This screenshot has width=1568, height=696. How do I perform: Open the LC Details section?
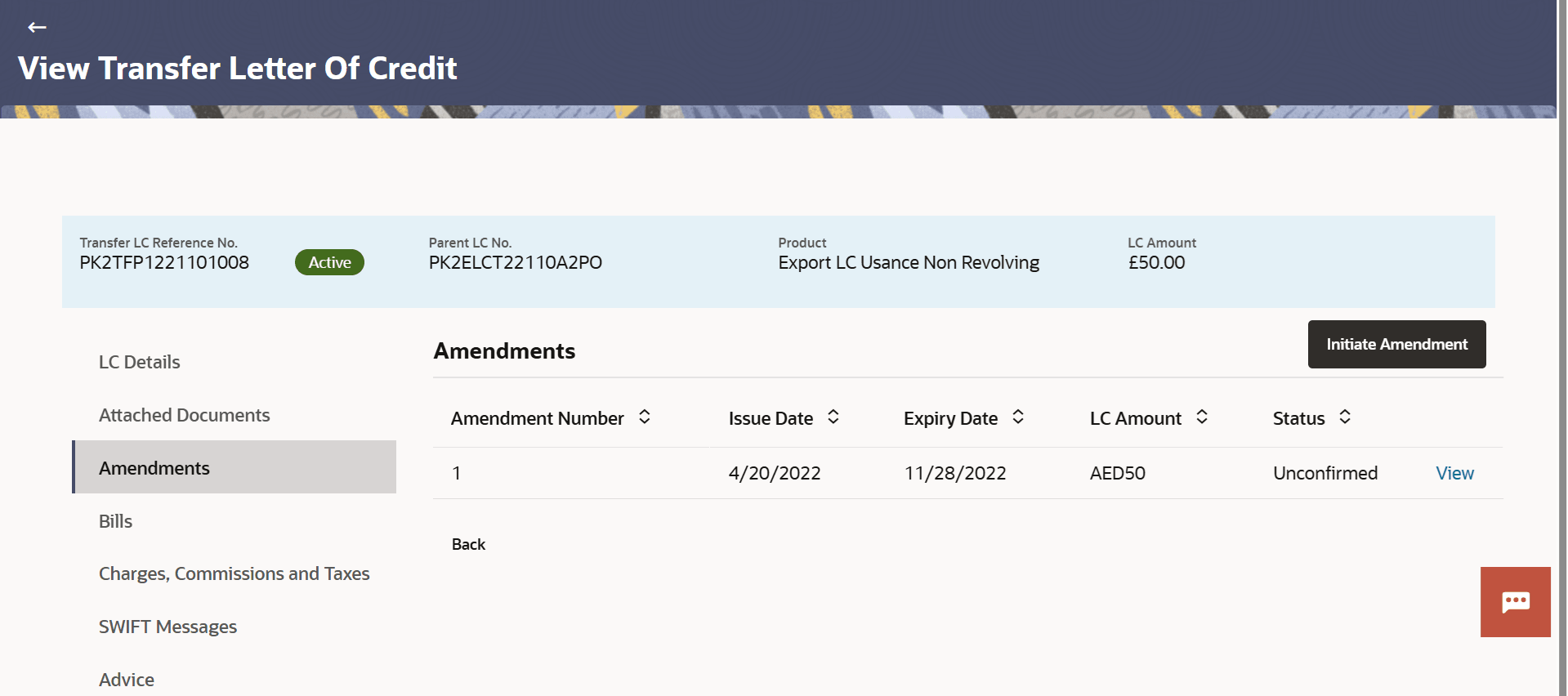coord(140,362)
